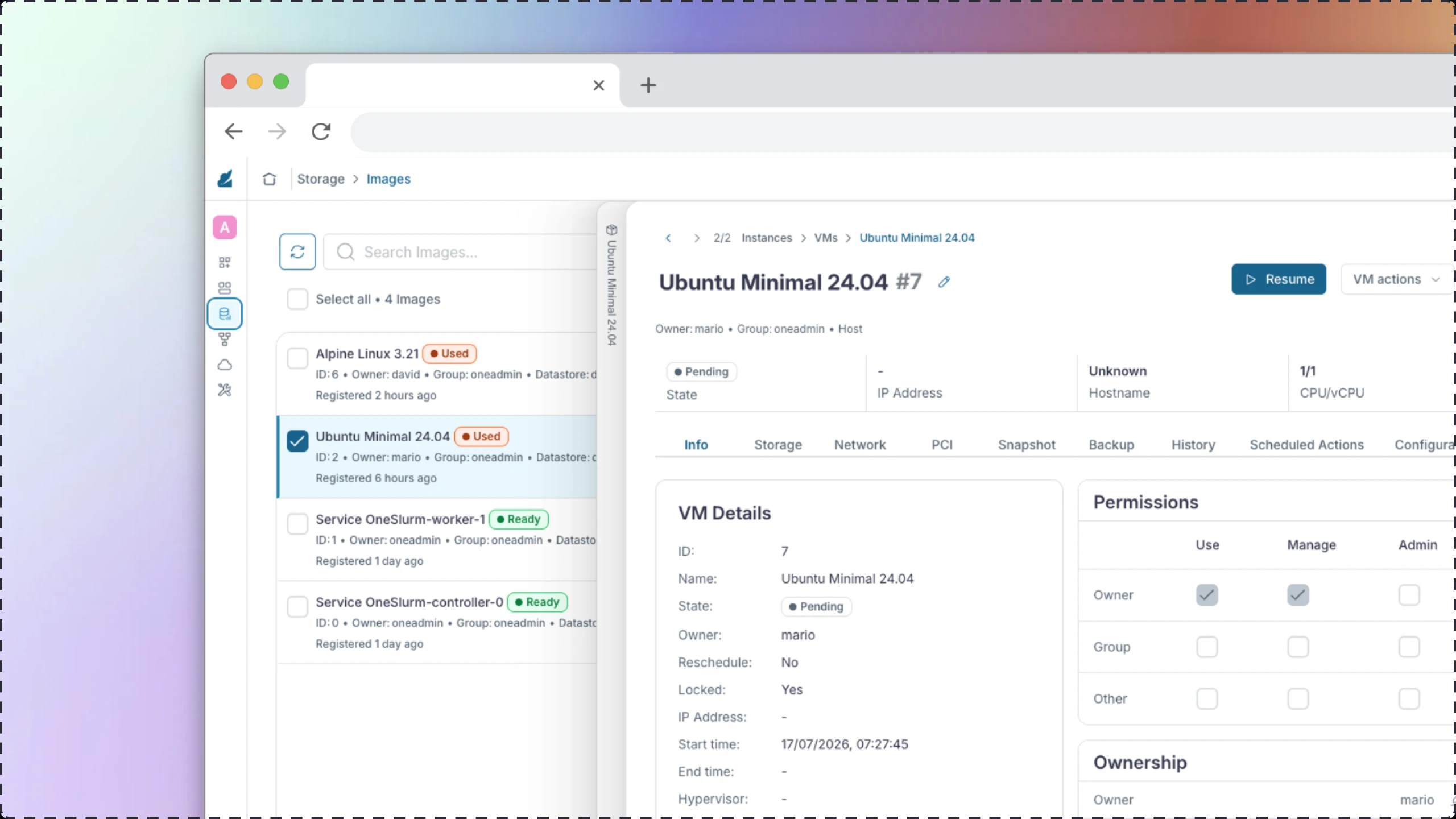Open the Scheduled Actions tab
The image size is (1456, 819).
point(1306,445)
